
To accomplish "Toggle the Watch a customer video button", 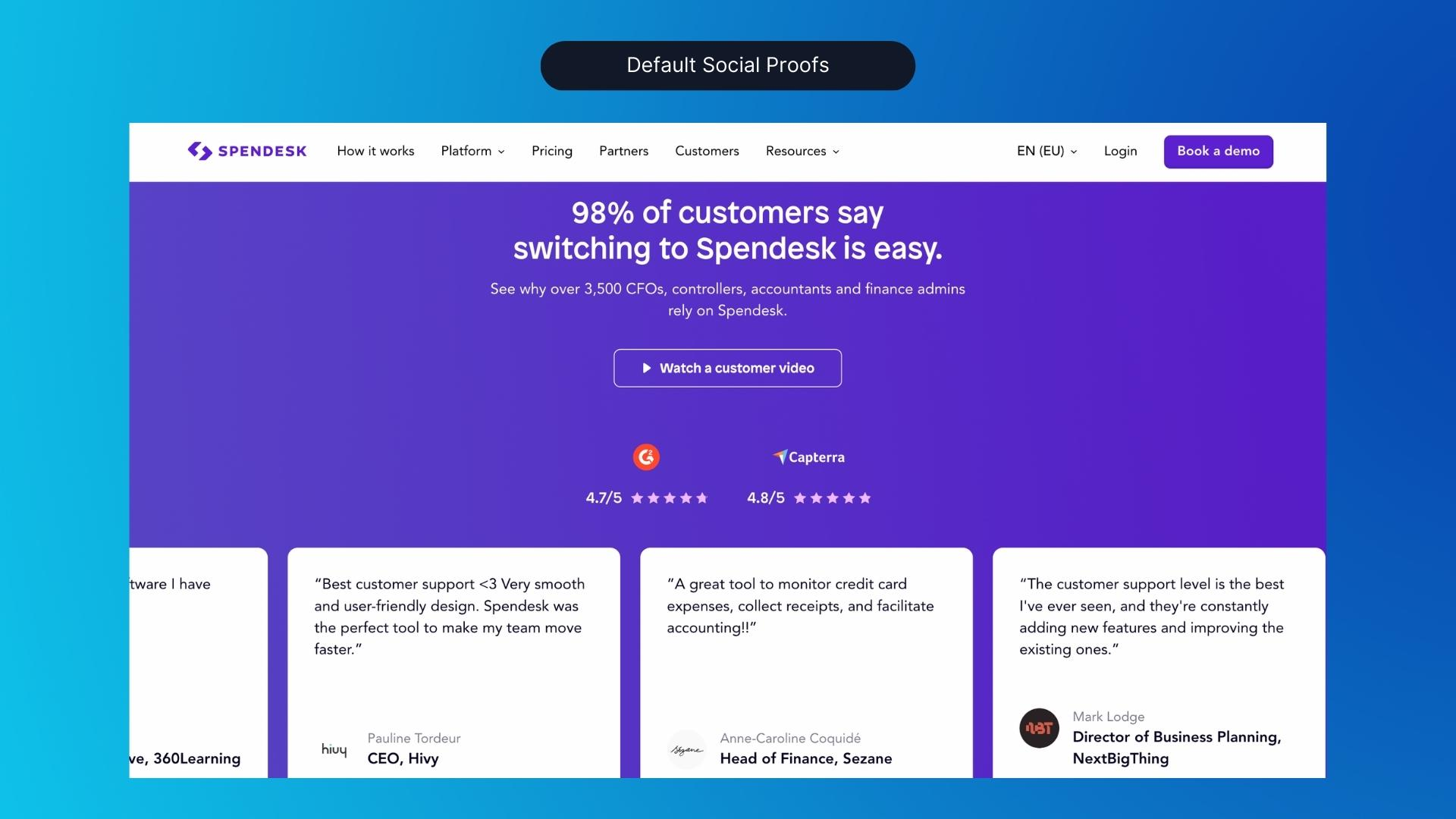I will 728,368.
